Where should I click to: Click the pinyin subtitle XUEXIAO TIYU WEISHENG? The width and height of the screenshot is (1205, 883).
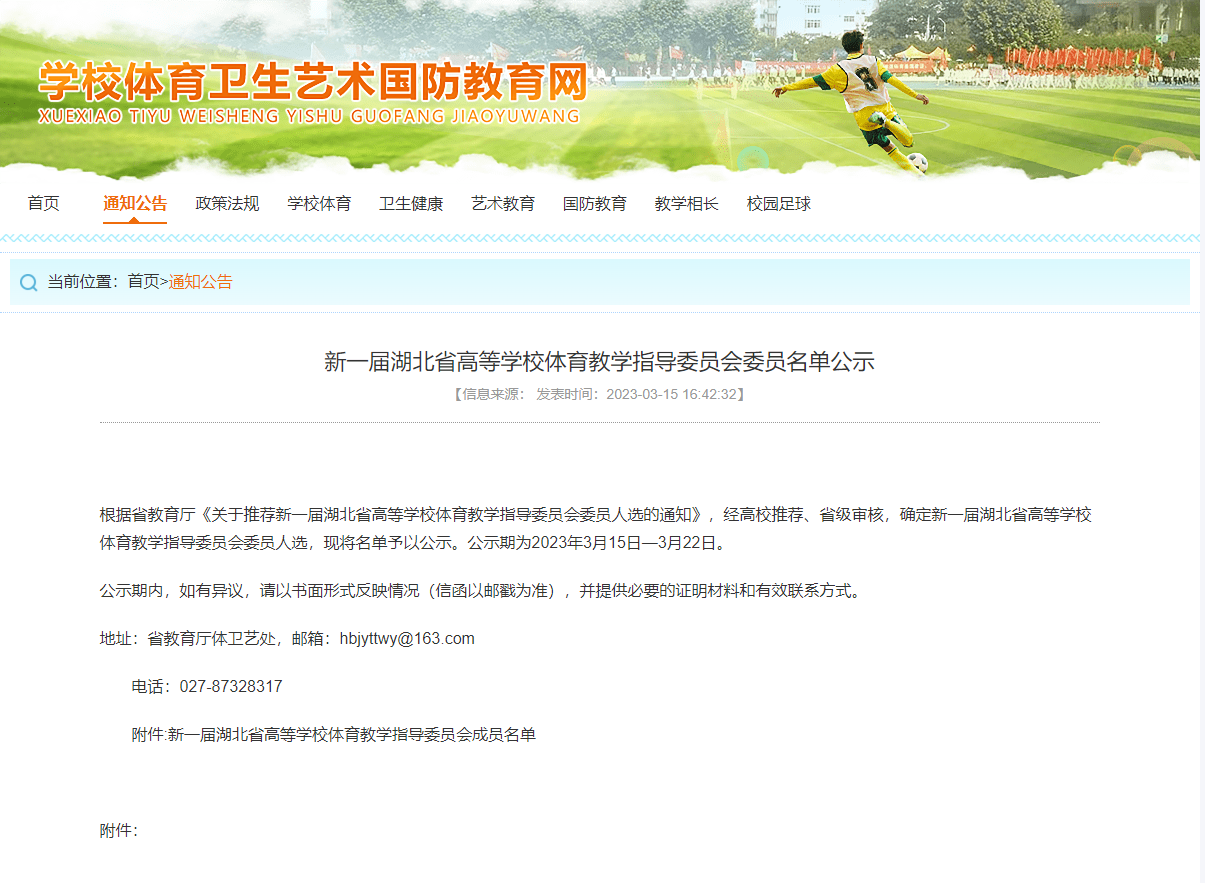309,117
